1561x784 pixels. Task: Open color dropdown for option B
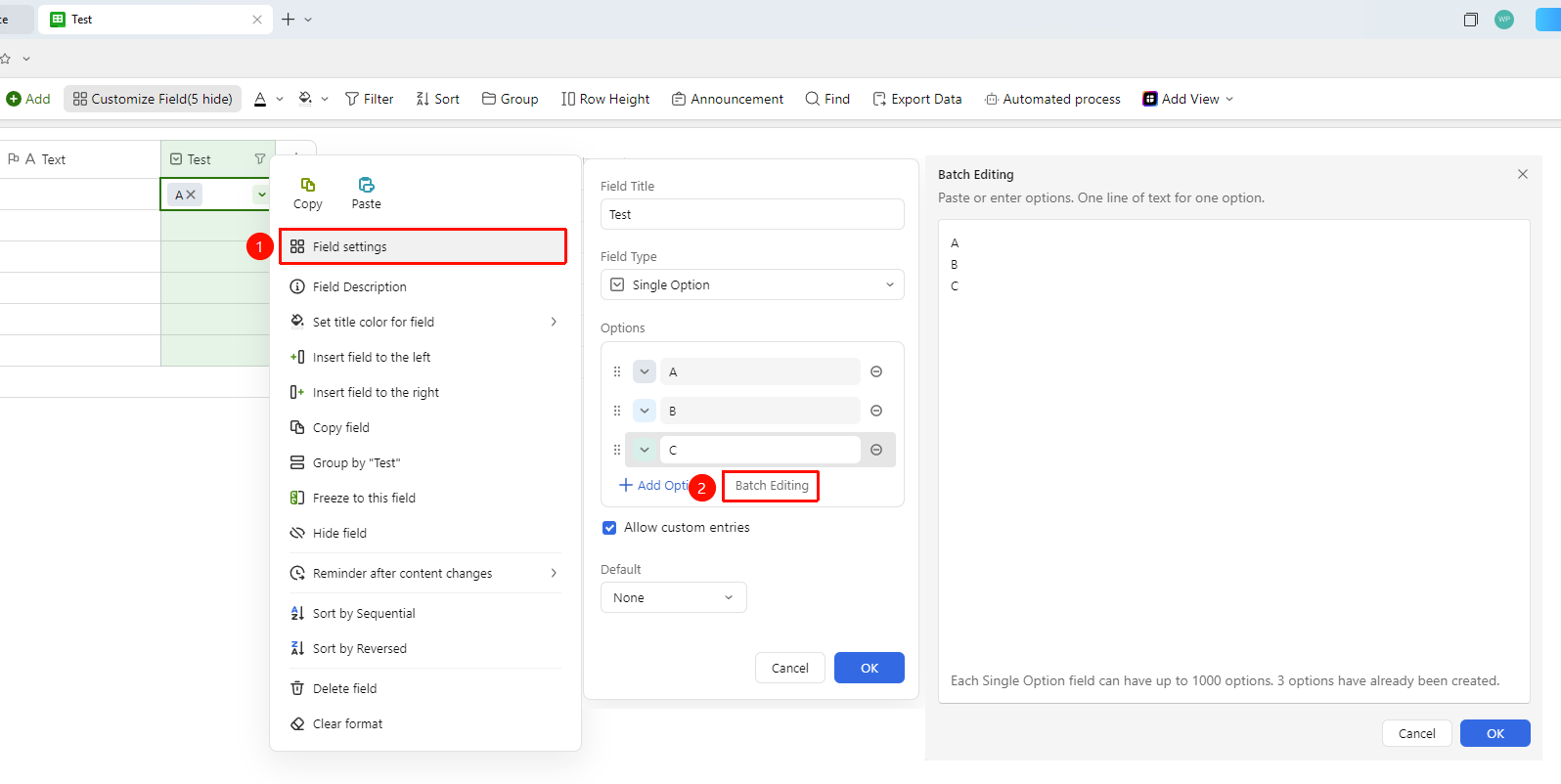pos(645,411)
